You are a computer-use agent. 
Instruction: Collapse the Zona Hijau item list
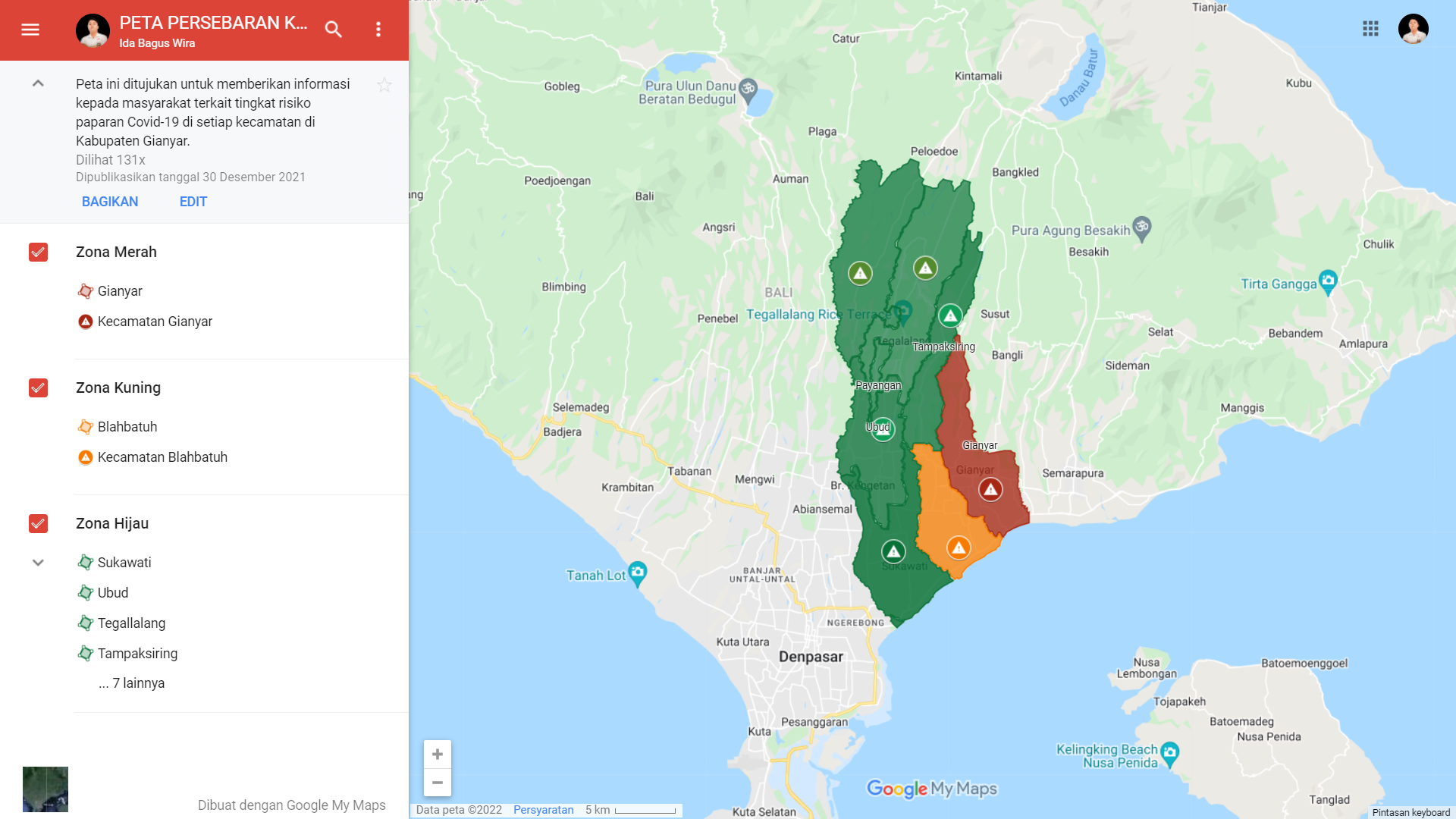38,563
